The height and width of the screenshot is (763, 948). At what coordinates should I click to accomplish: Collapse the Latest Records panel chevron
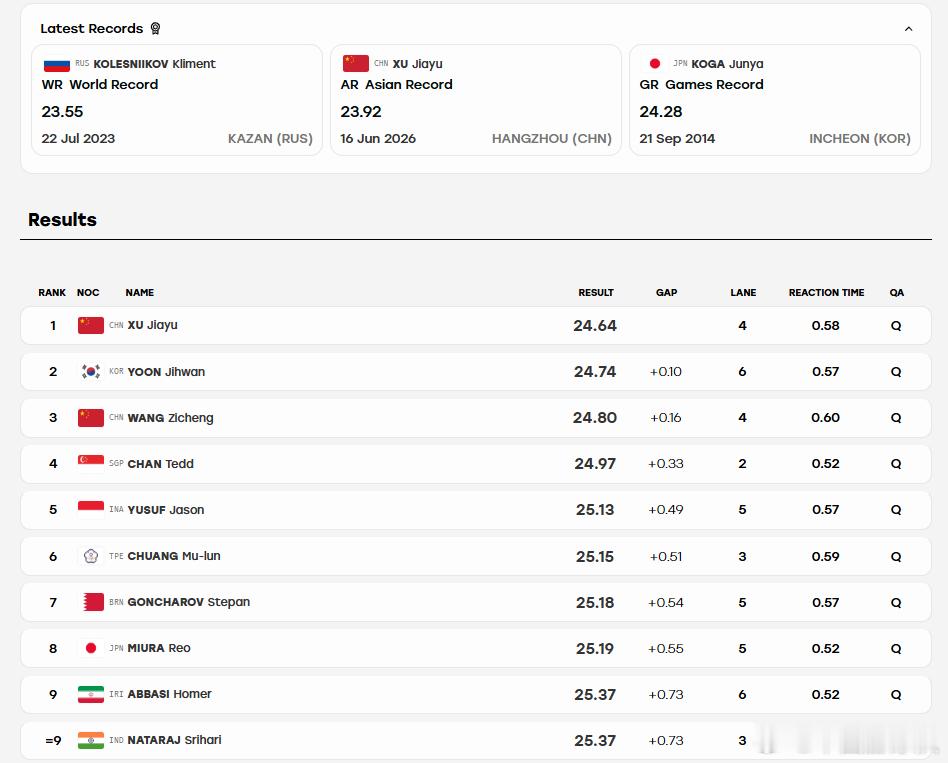pyautogui.click(x=908, y=29)
